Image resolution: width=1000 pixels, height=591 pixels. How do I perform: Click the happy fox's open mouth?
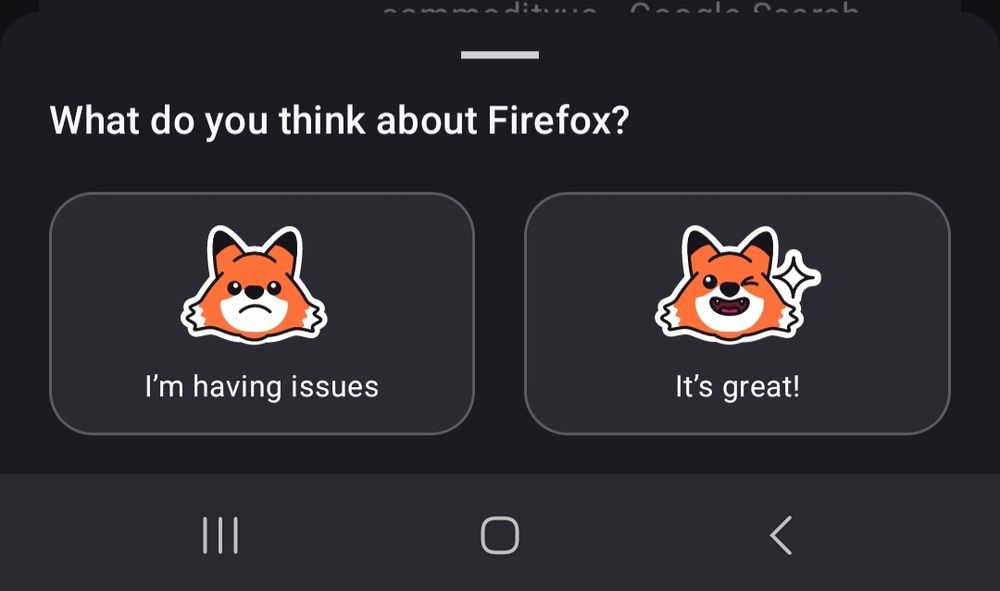pos(730,306)
